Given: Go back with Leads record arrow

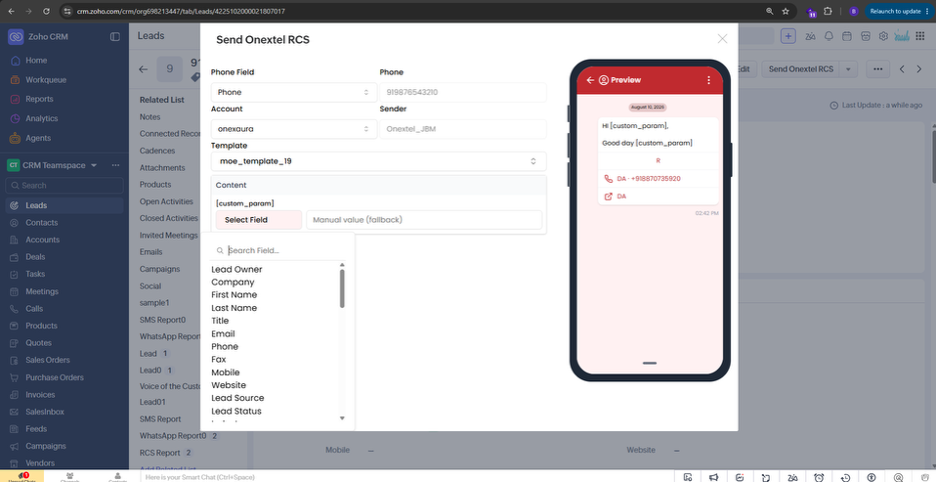Looking at the screenshot, I should coord(143,69).
